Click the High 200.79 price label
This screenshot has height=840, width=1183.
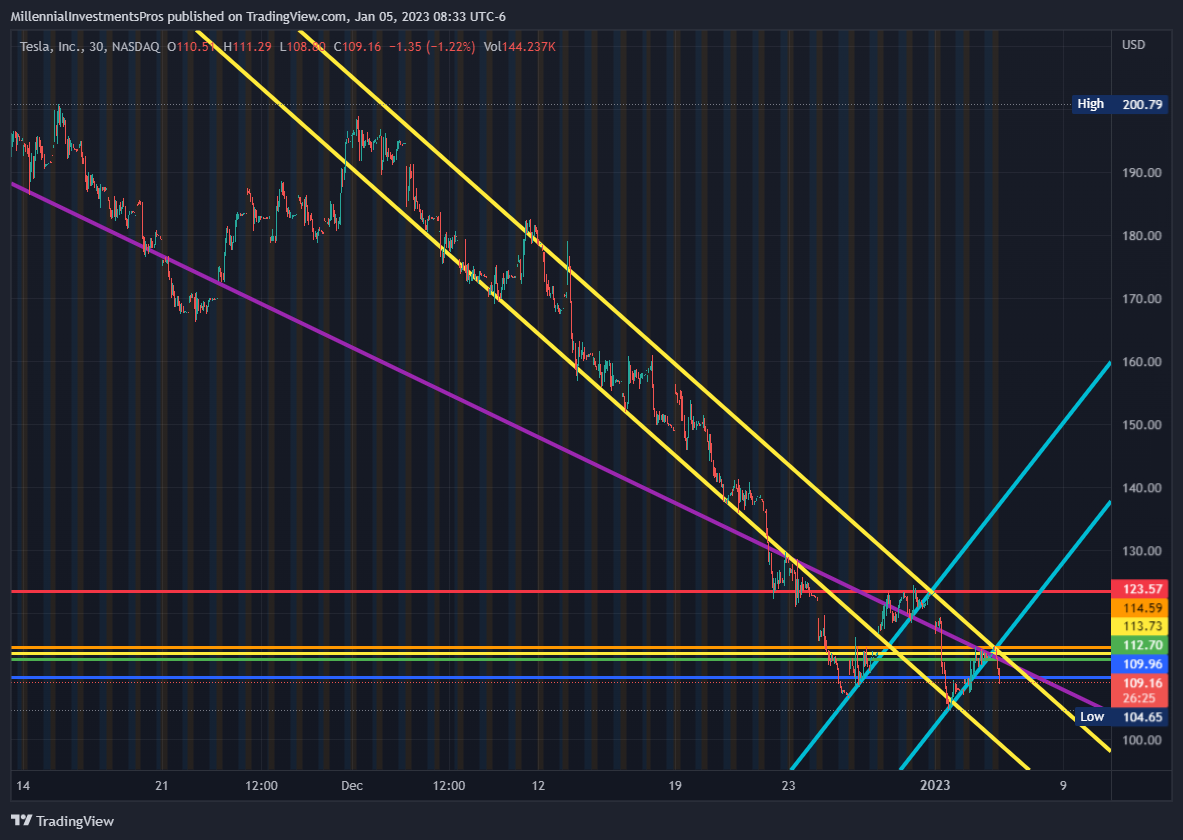pos(1120,104)
